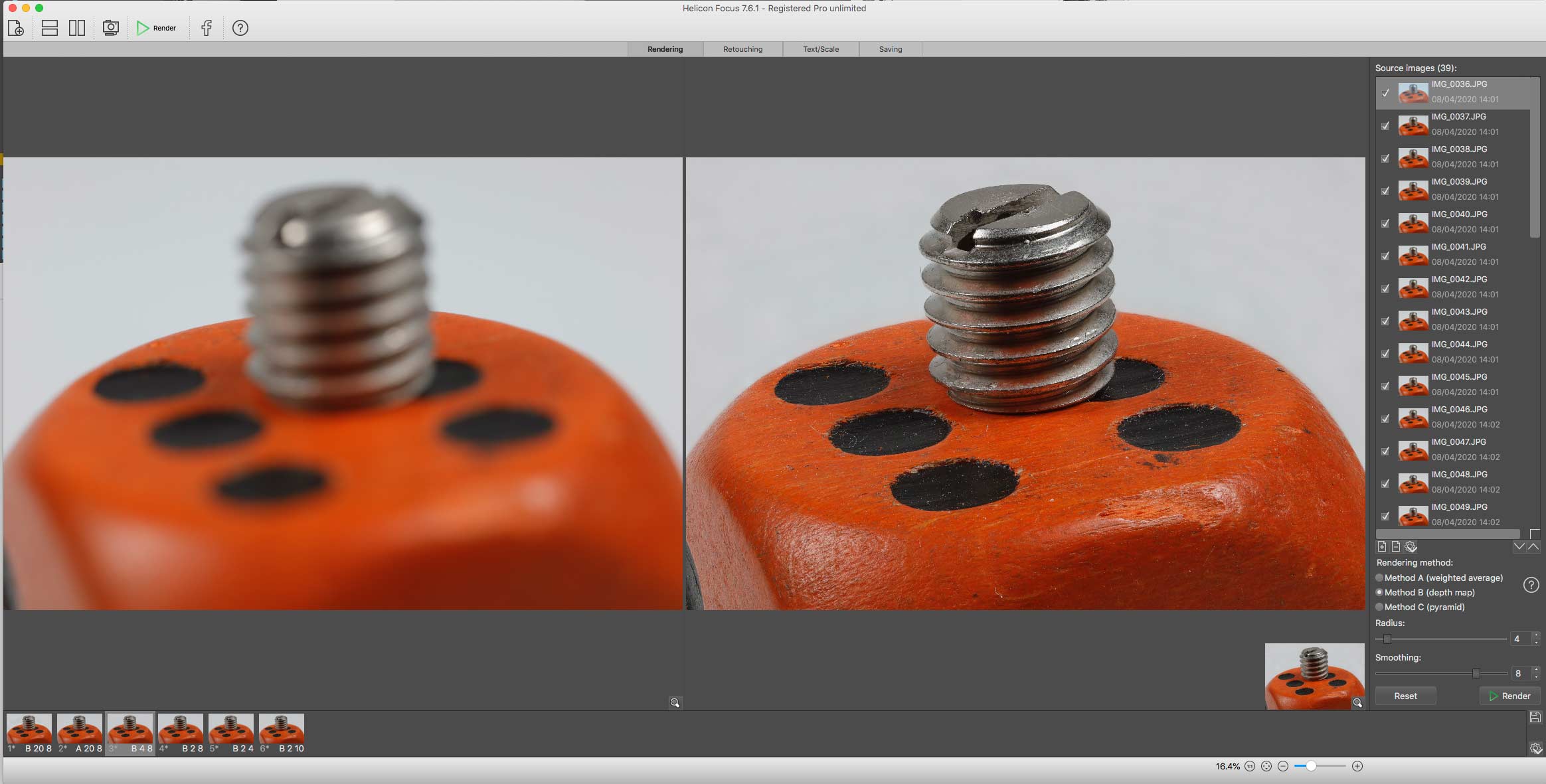Image resolution: width=1546 pixels, height=784 pixels.
Task: Click the add new images icon in top toolbar
Action: 16,28
